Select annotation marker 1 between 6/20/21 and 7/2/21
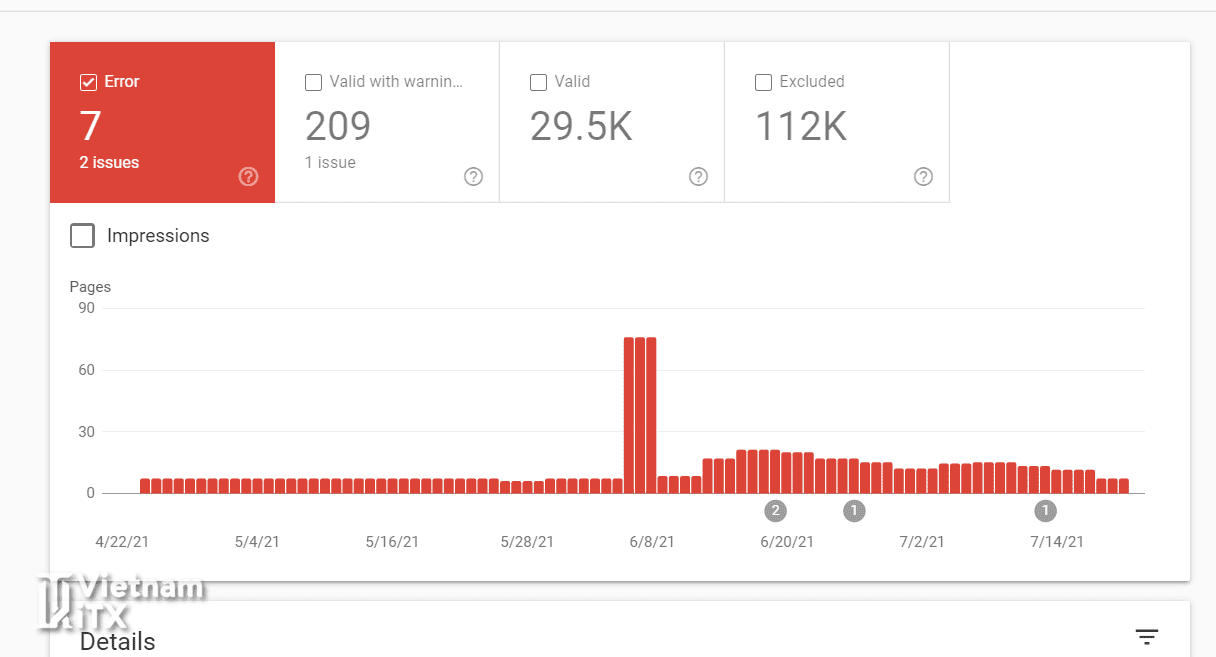This screenshot has width=1216, height=657. pyautogui.click(x=854, y=511)
